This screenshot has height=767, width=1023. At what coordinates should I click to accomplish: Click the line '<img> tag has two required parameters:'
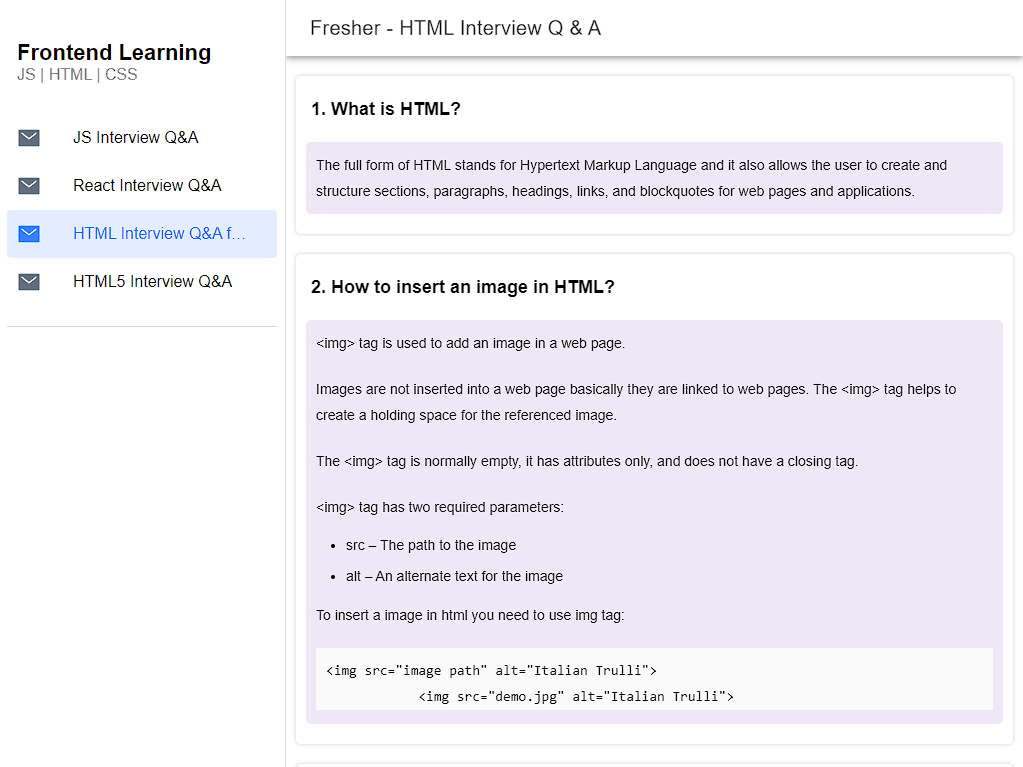(440, 507)
